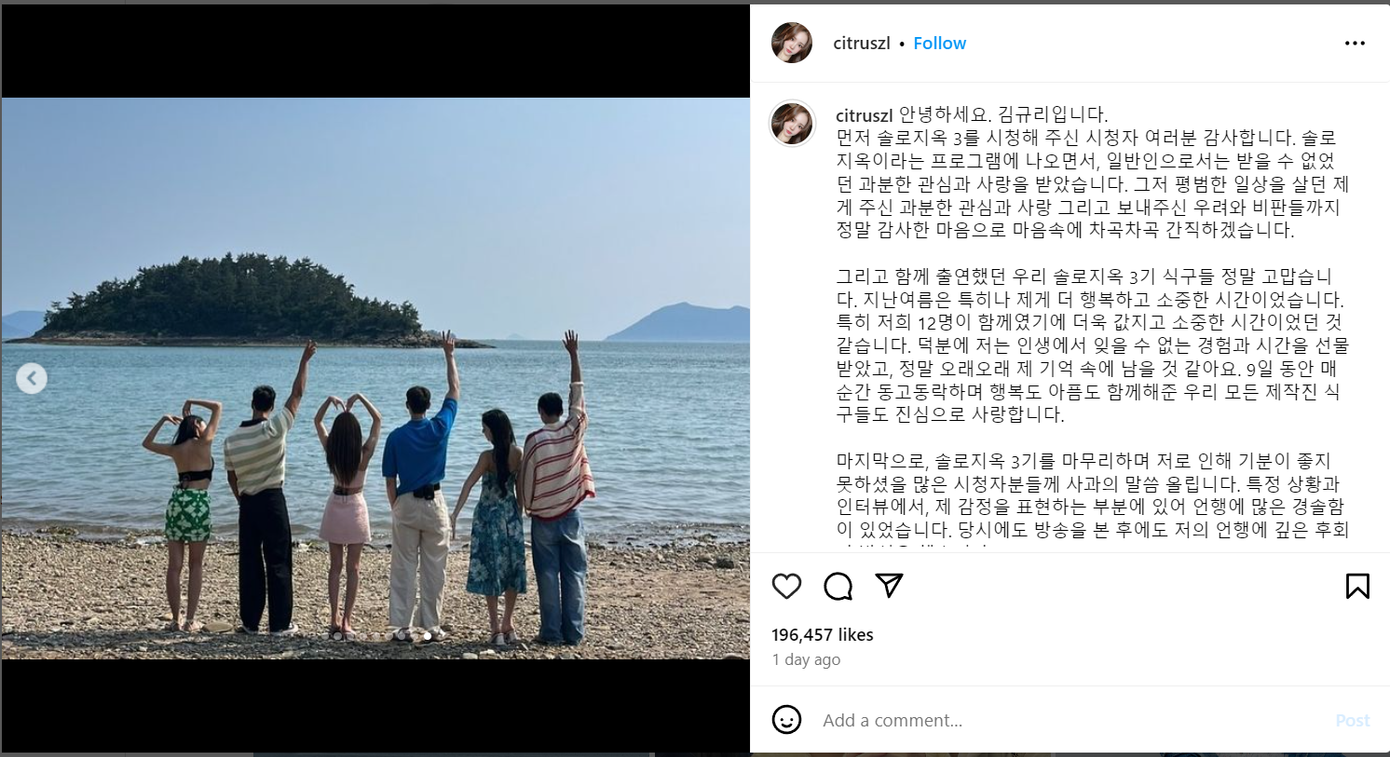Open the 1 day ago timestamp link

point(806,660)
